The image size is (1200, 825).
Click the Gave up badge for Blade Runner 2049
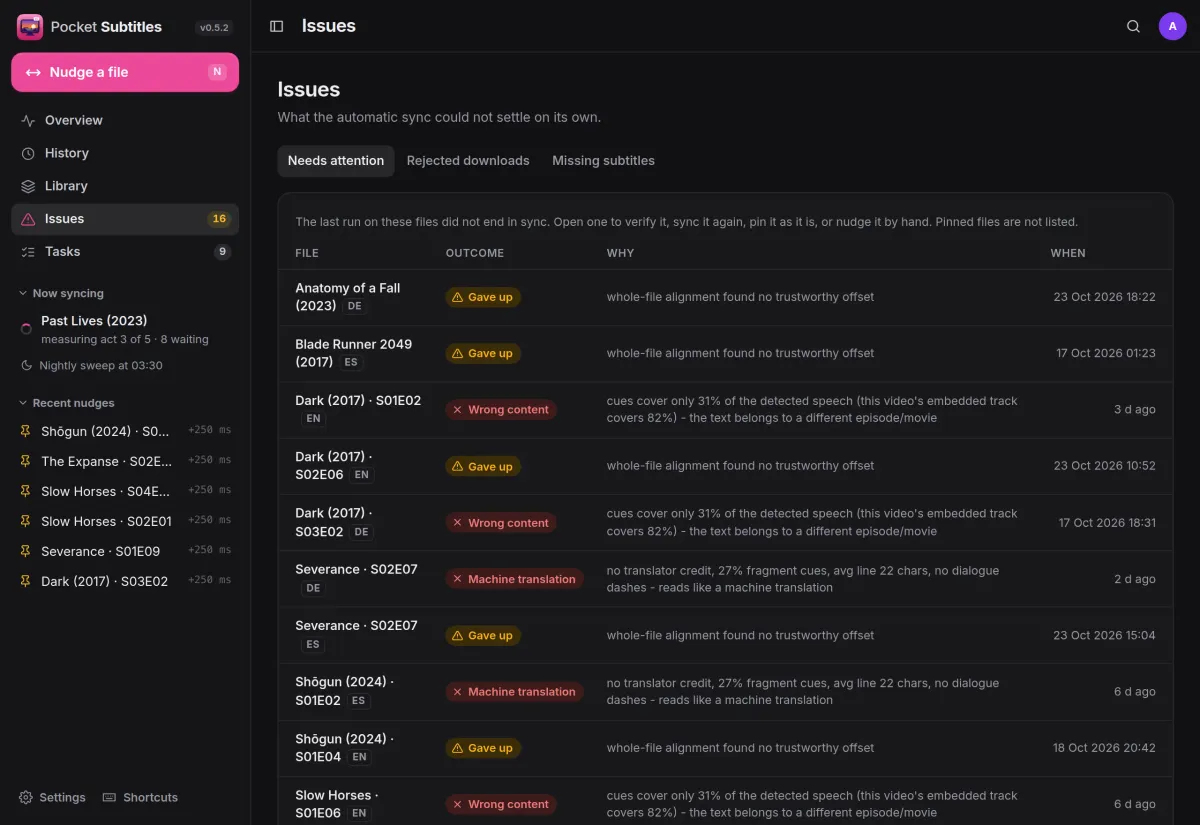483,353
